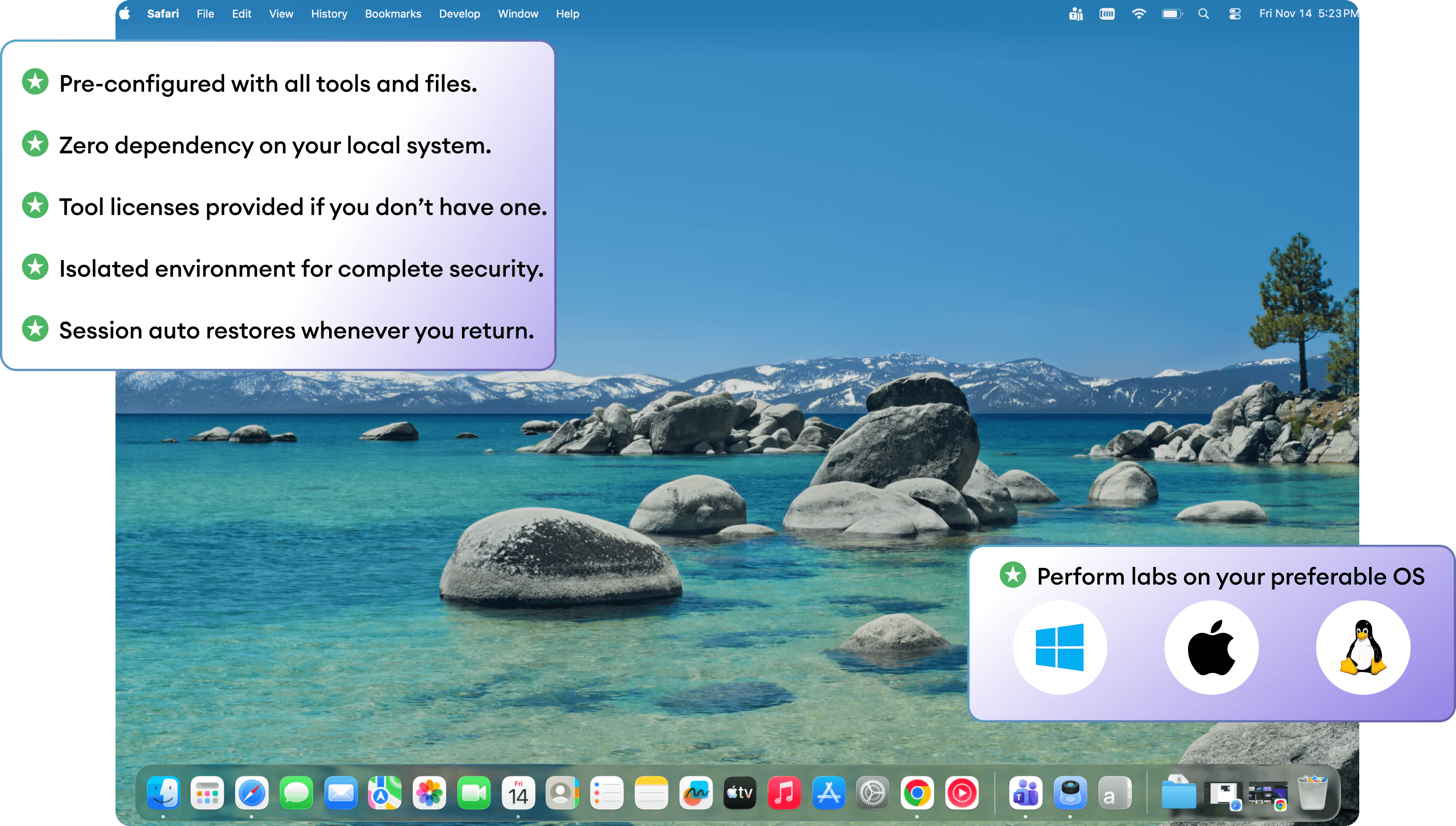Viewport: 1456px width, 826px height.
Task: Open the Photos app icon
Action: (429, 792)
